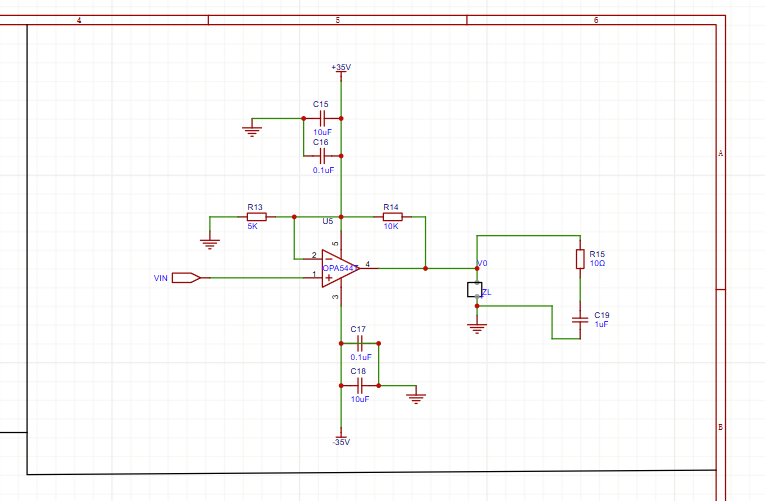765x501 pixels.
Task: Click the U5 designator label
Action: 327,221
